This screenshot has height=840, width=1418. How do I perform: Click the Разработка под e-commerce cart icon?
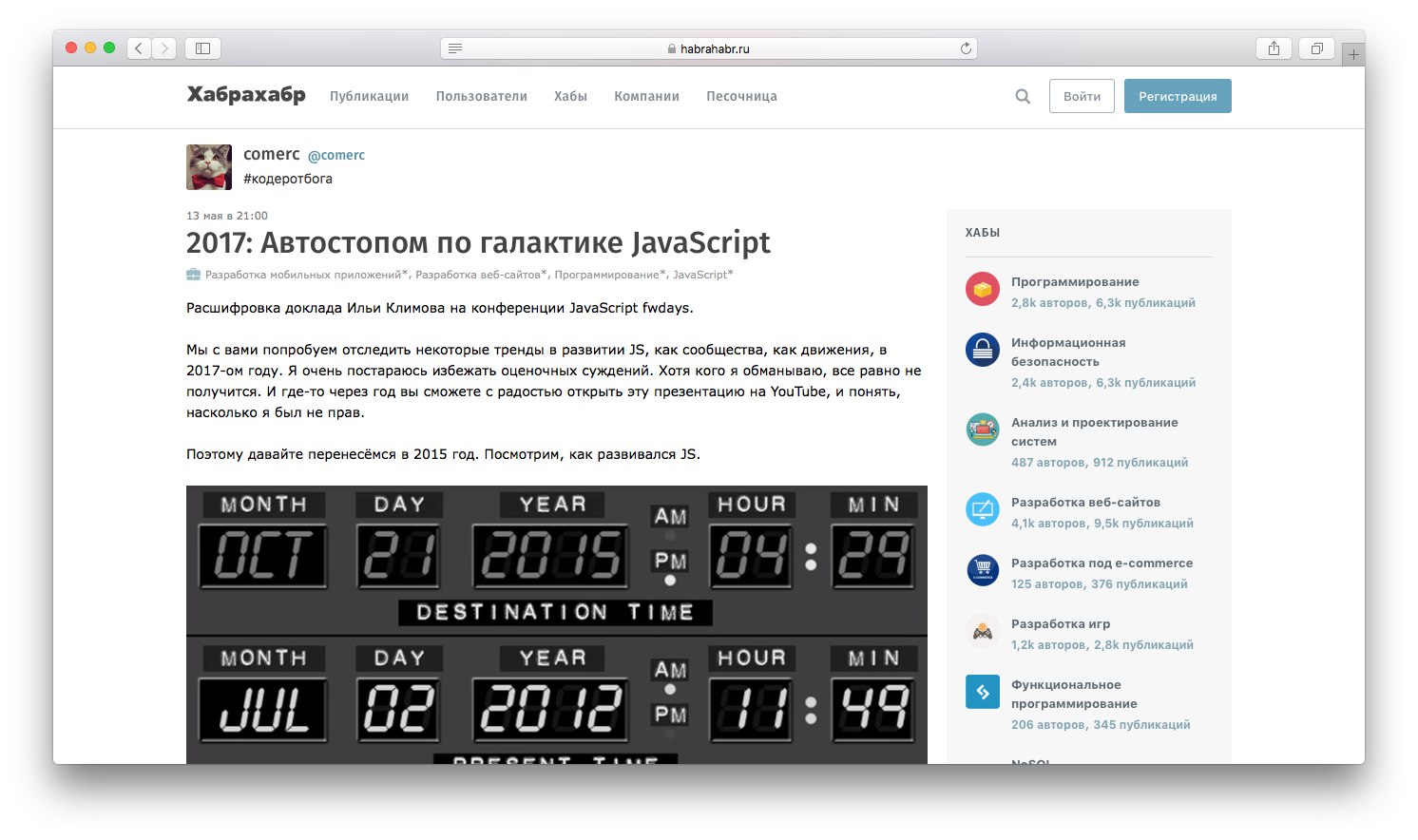click(983, 570)
